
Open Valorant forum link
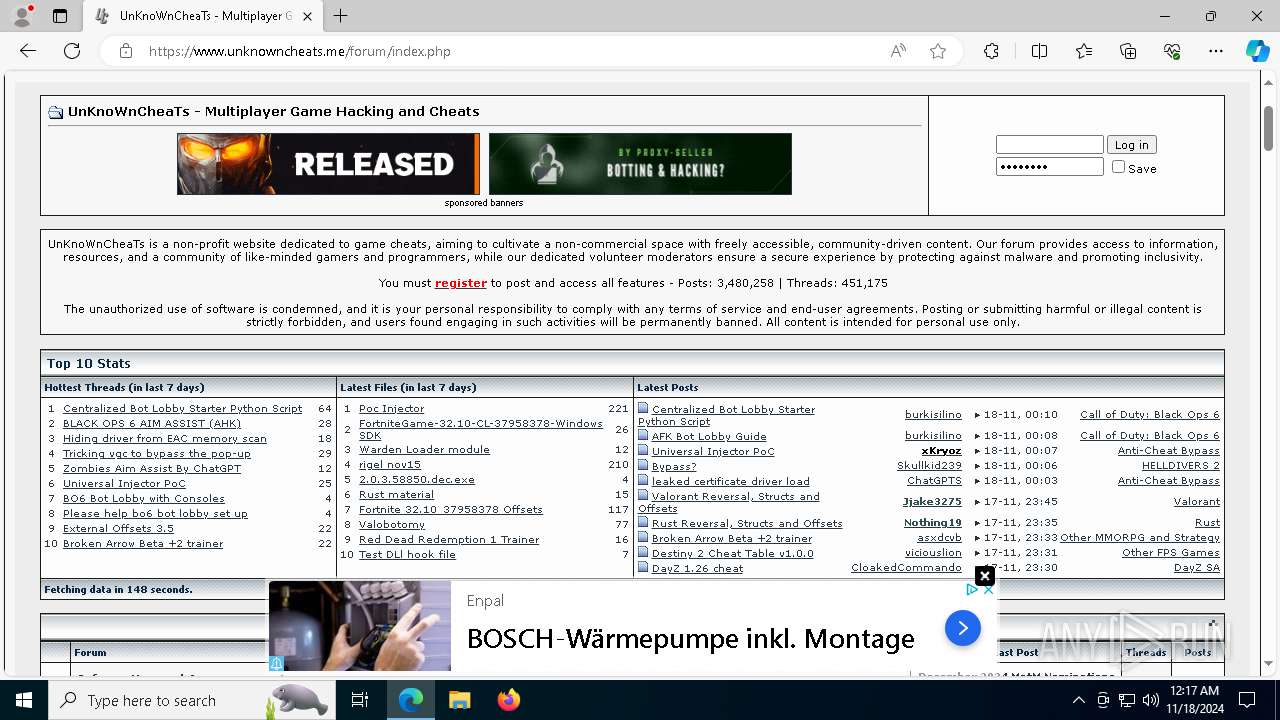pos(1197,501)
